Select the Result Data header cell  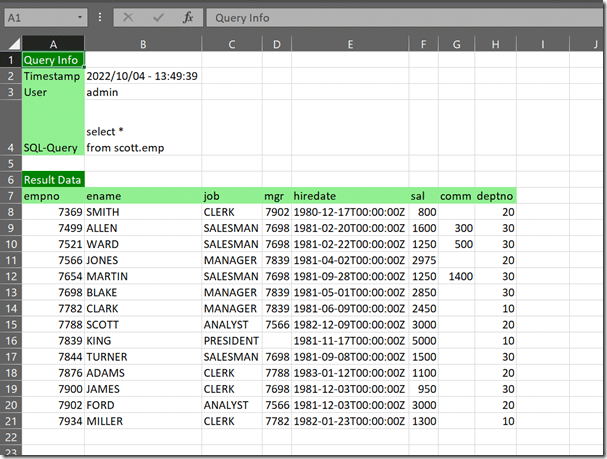coord(52,179)
